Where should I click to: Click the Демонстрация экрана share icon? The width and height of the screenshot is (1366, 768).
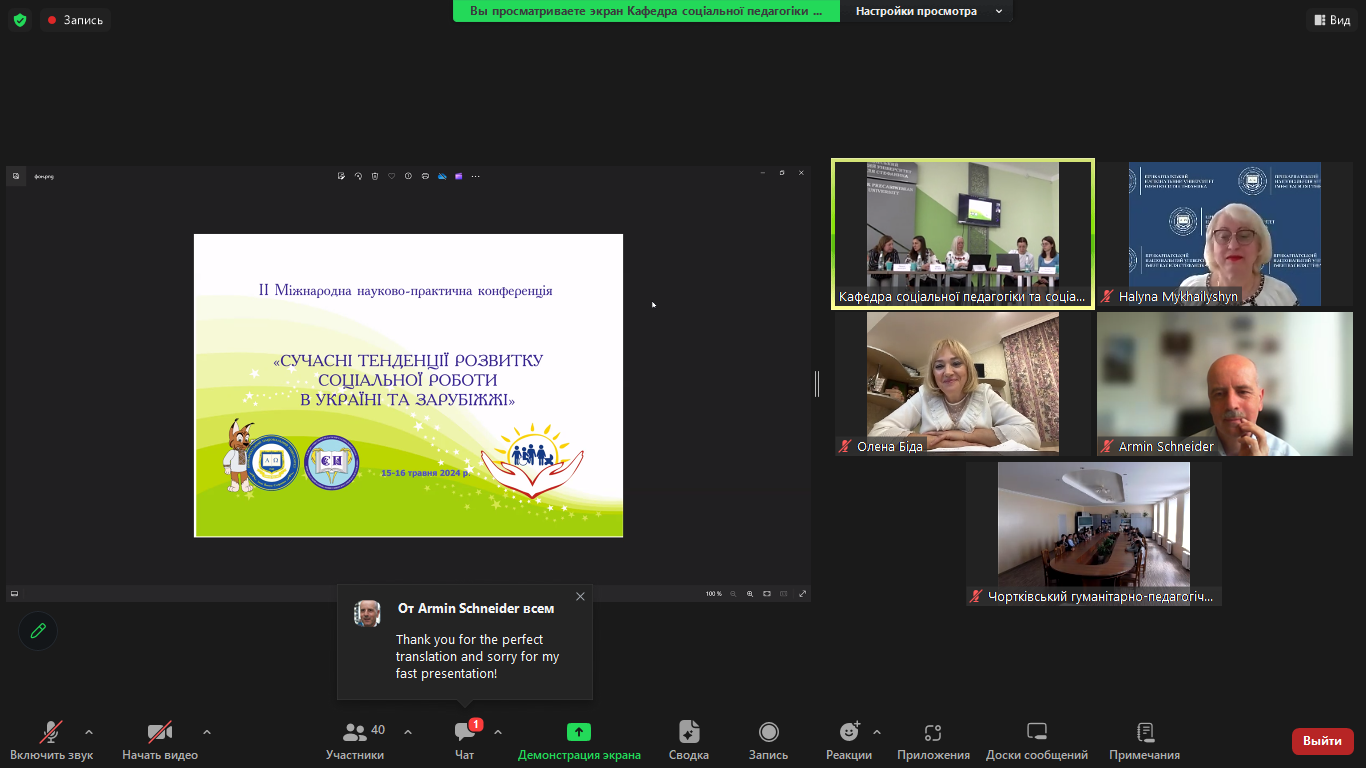[x=579, y=733]
